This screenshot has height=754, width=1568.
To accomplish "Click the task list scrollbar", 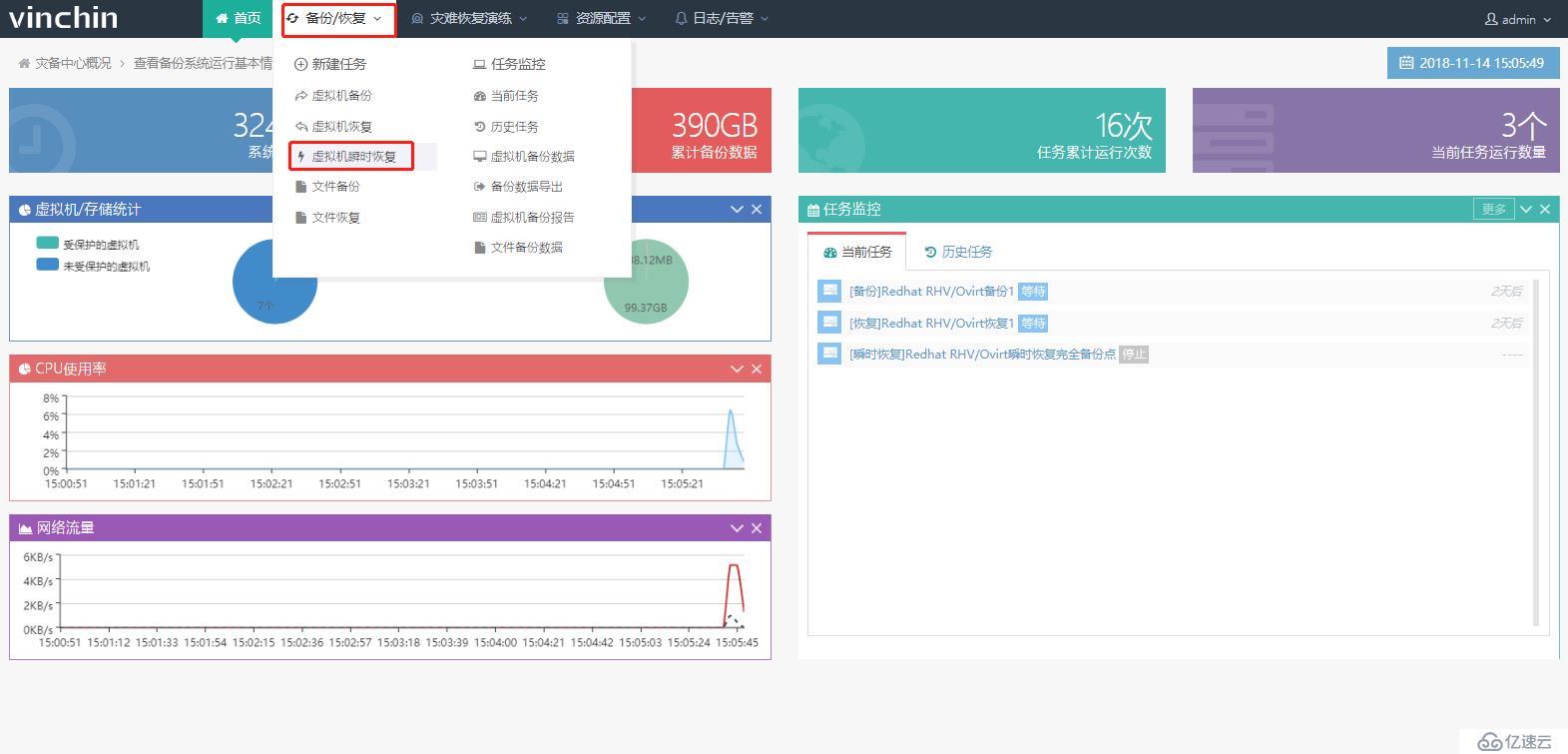I will (1537, 451).
